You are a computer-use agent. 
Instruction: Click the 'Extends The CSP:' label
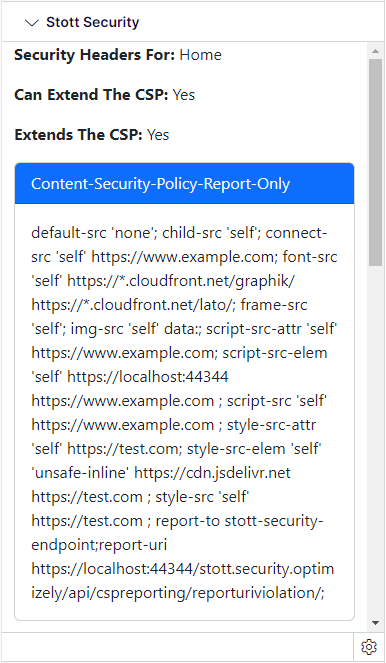[79, 135]
